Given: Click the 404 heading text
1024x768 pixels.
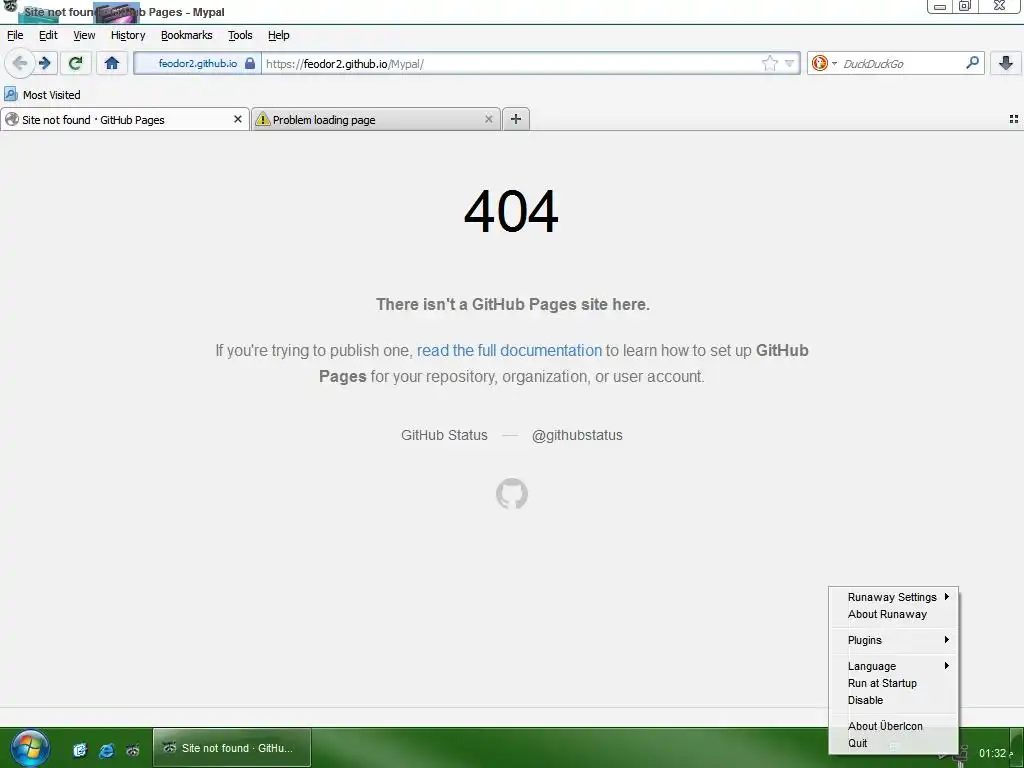Looking at the screenshot, I should (x=511, y=211).
